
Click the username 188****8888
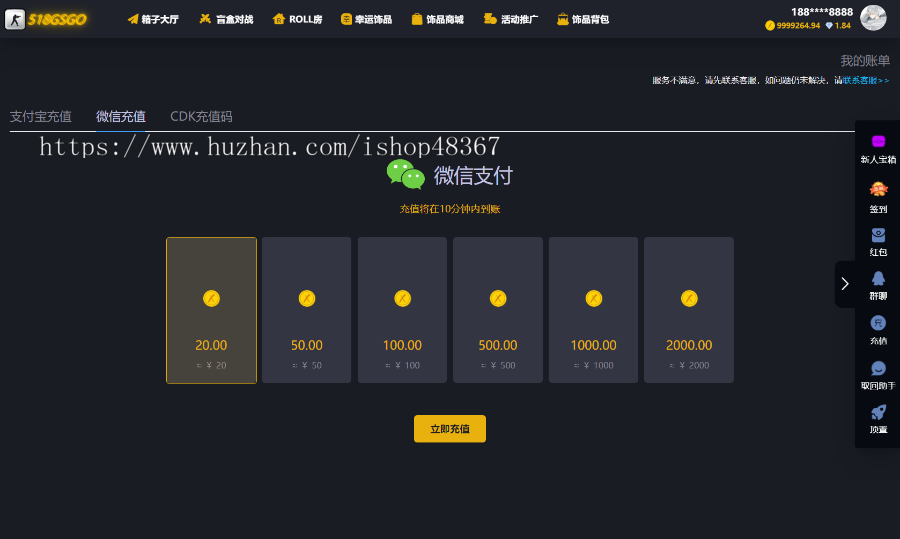click(822, 11)
